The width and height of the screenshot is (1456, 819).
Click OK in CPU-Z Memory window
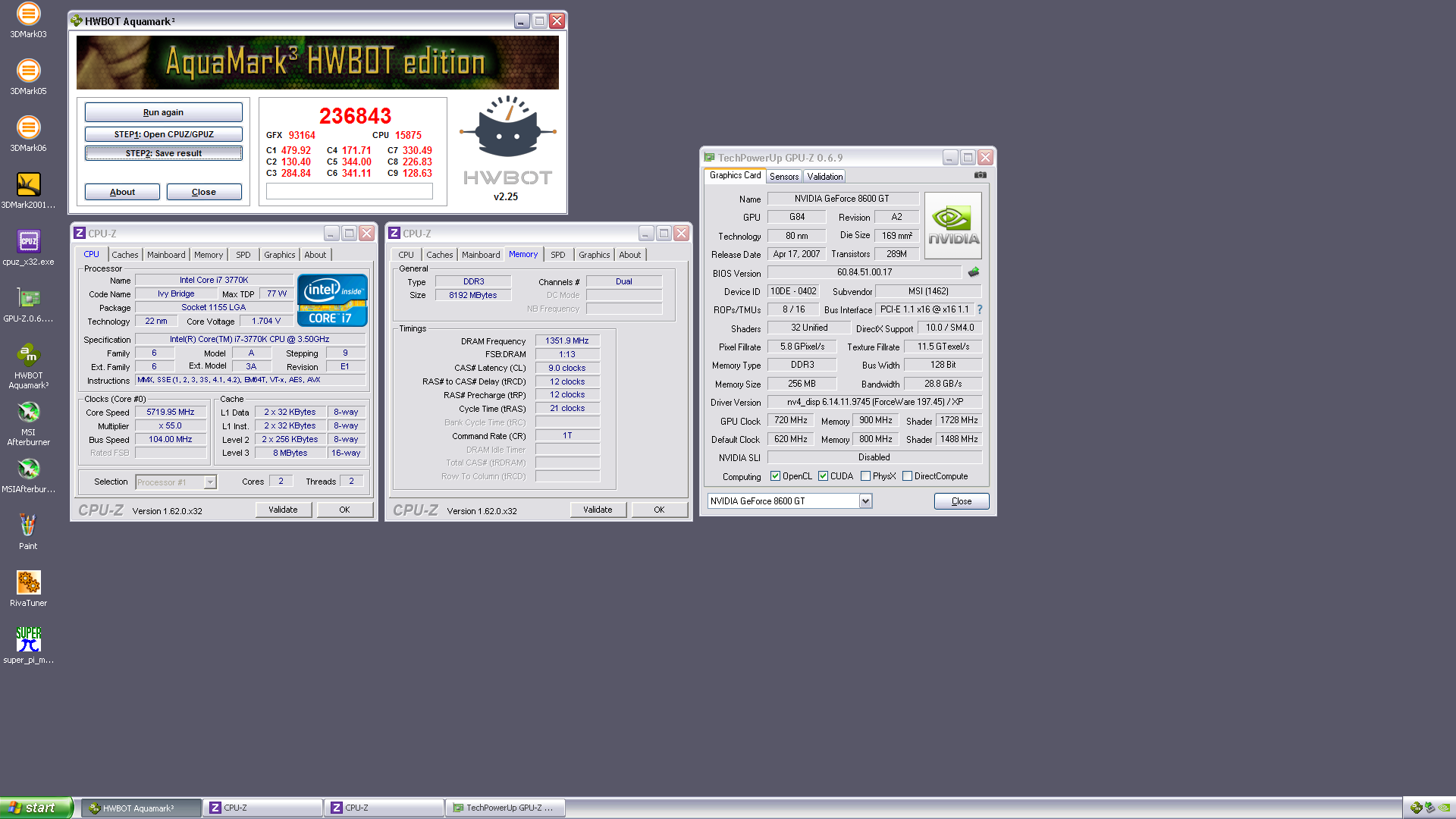(659, 510)
